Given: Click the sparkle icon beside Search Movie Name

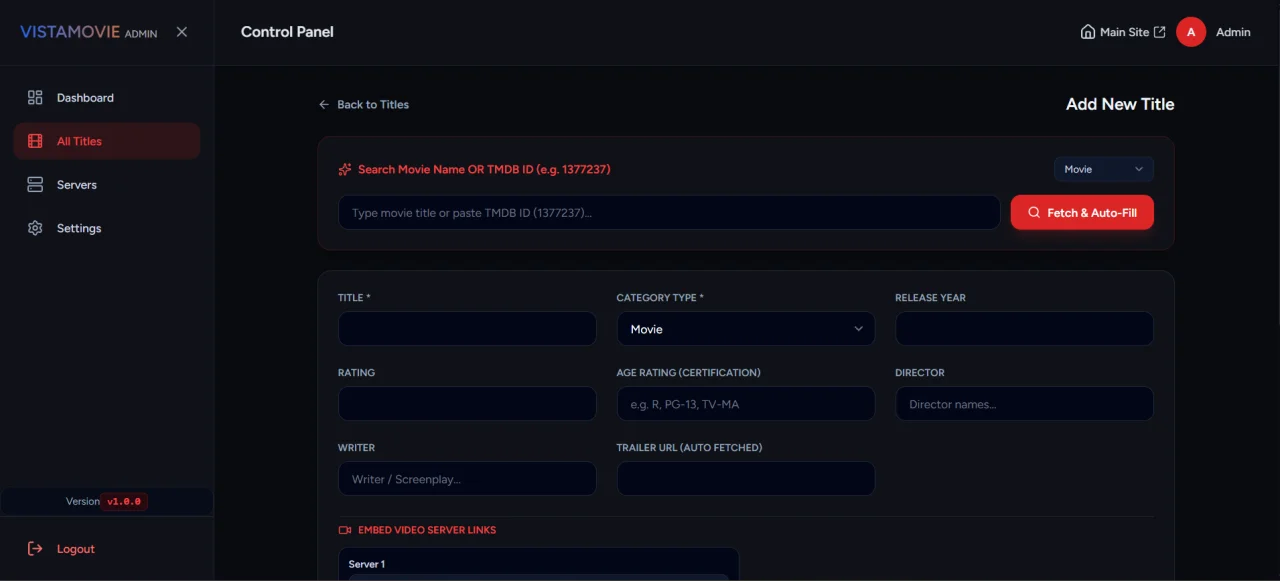Looking at the screenshot, I should (x=345, y=169).
